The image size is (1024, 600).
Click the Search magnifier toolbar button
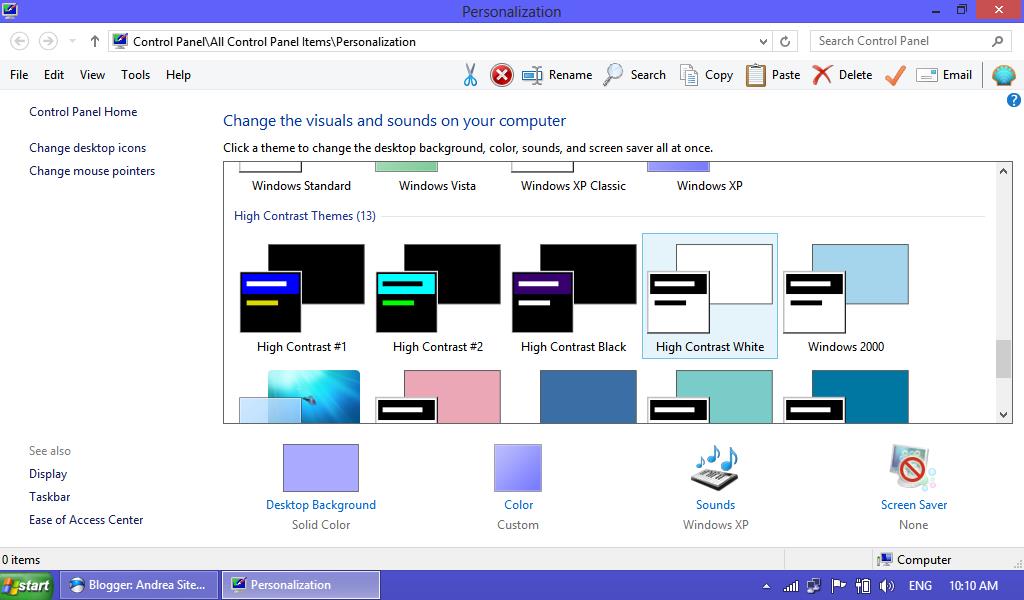pyautogui.click(x=634, y=75)
